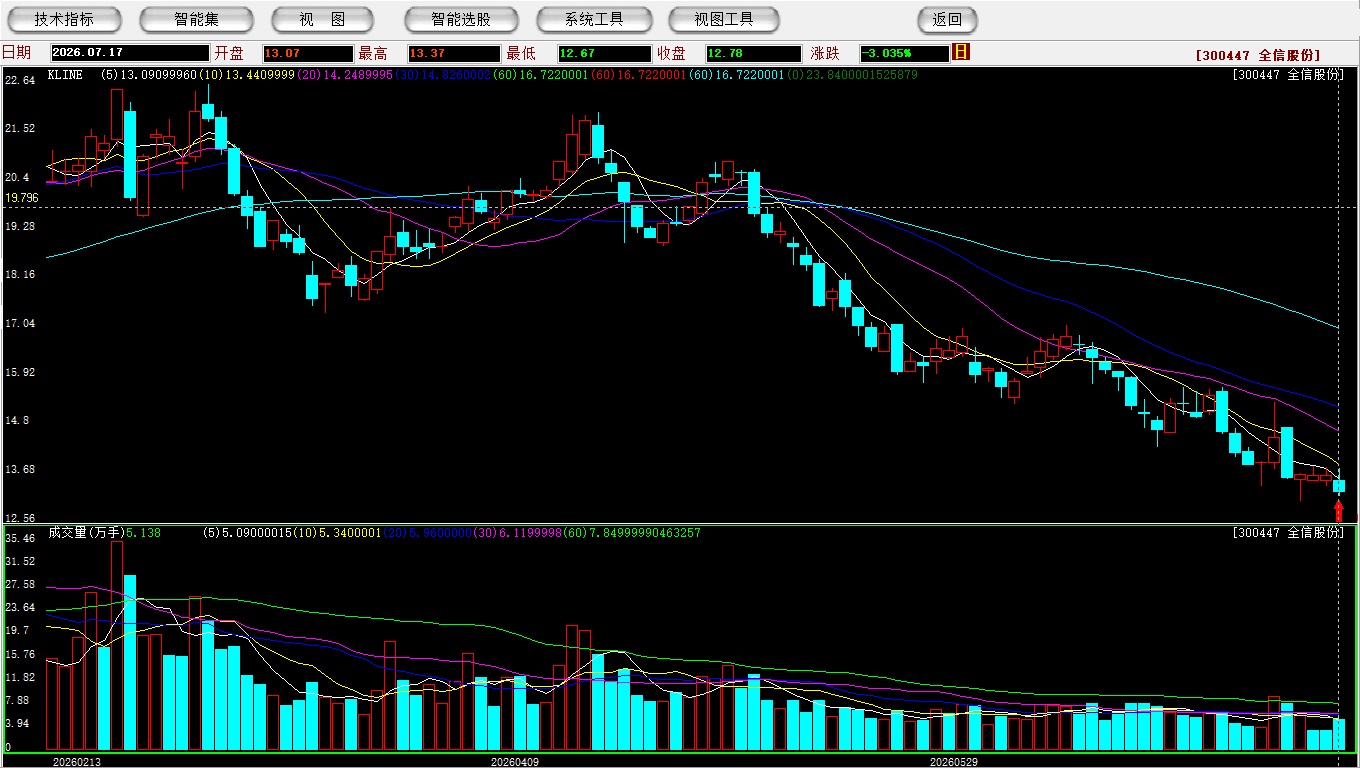Click the date field showing 2026.07.17
The height and width of the screenshot is (768, 1360).
tap(129, 53)
